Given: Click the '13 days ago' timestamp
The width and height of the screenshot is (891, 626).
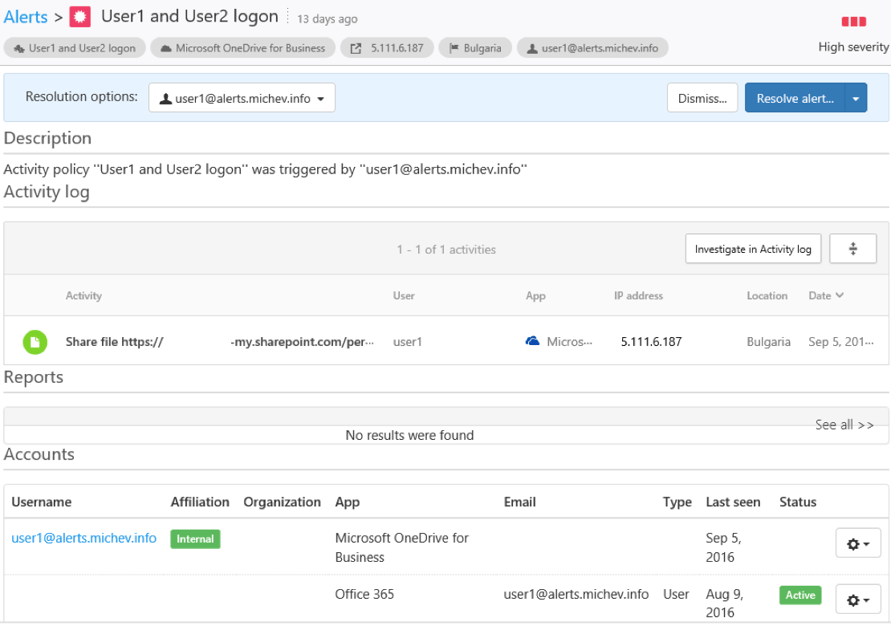Looking at the screenshot, I should tap(327, 19).
